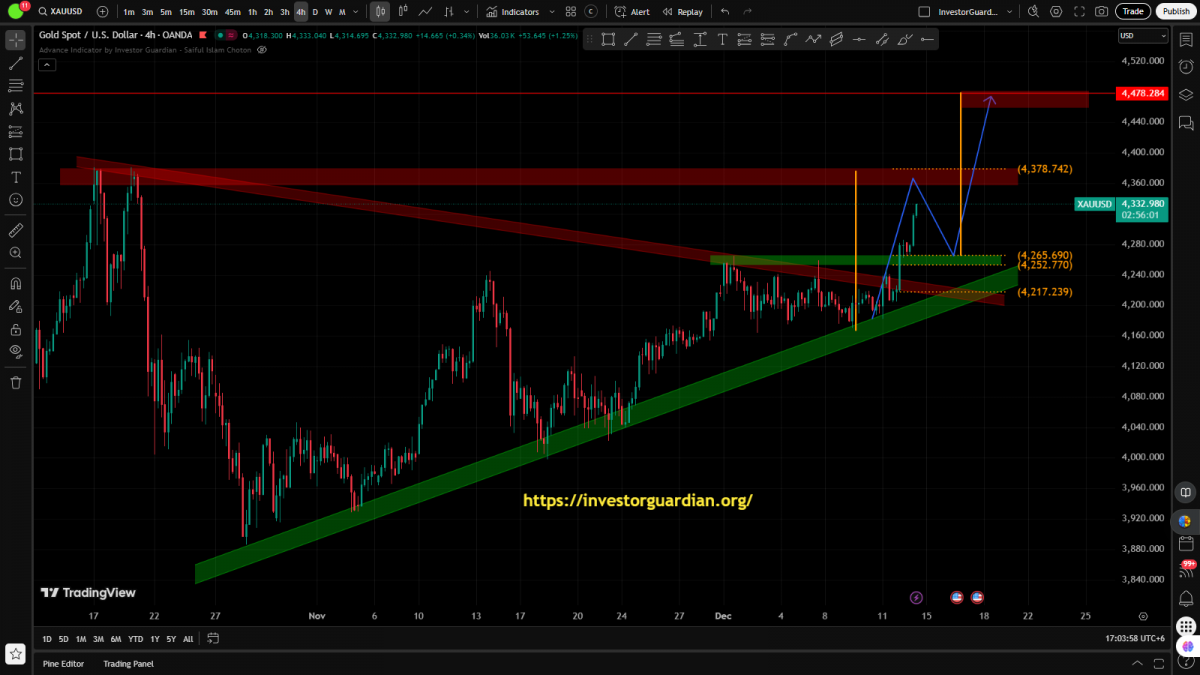This screenshot has height=675, width=1200.
Task: Toggle visibility of Advance Indicator eye icon
Action: click(262, 49)
